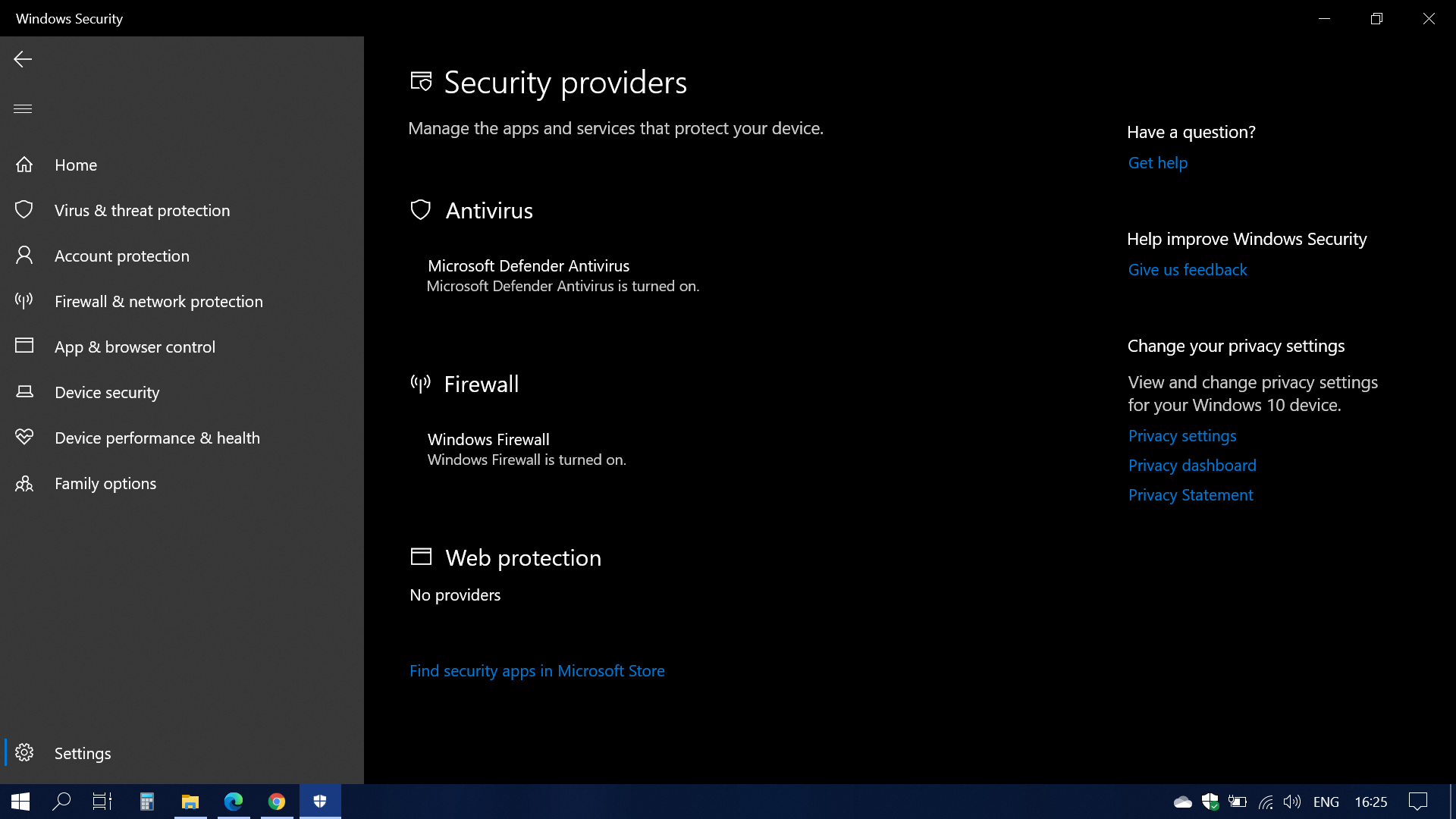This screenshot has width=1456, height=819.
Task: Click the Settings gear icon
Action: (24, 752)
